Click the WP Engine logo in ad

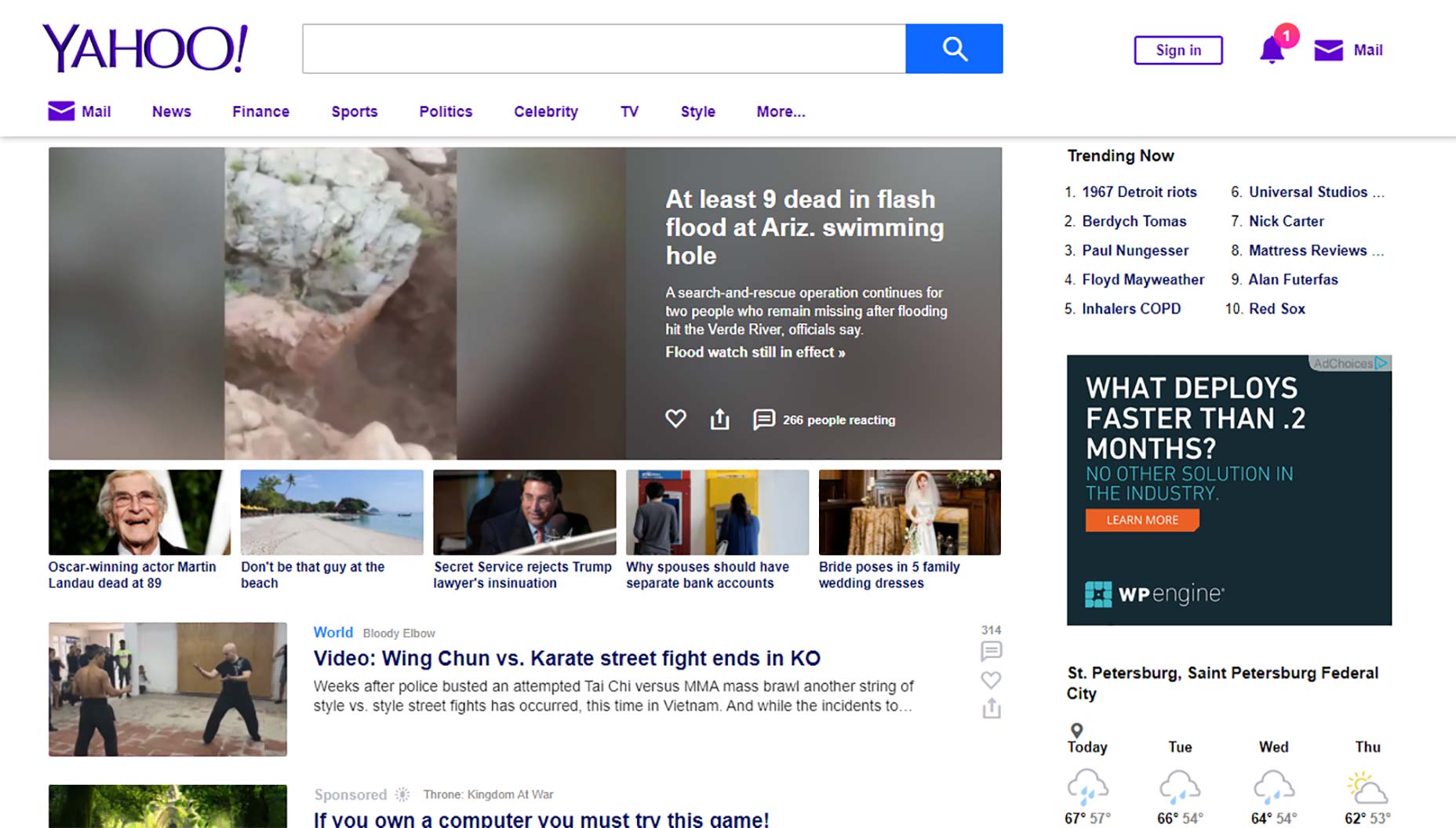click(1154, 594)
